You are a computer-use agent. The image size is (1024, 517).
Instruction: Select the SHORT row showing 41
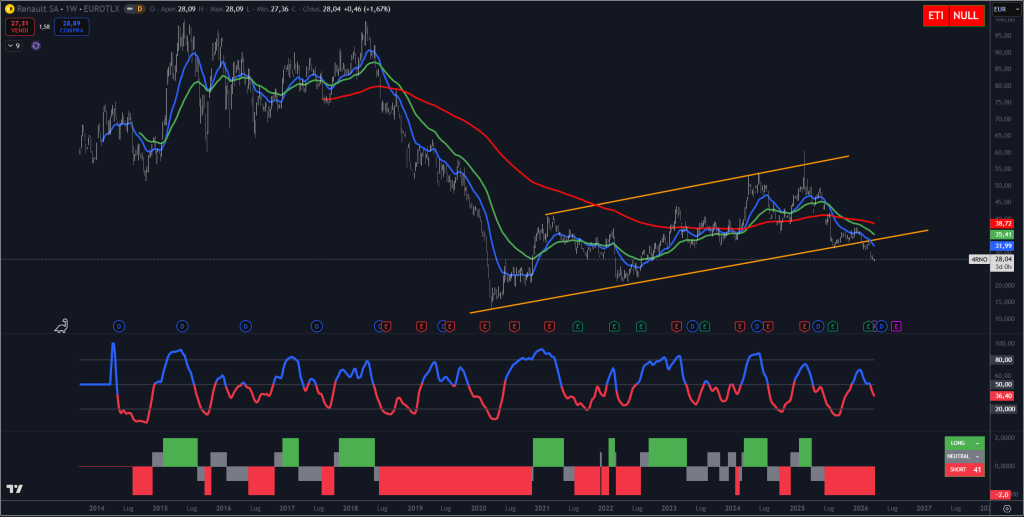pos(964,468)
